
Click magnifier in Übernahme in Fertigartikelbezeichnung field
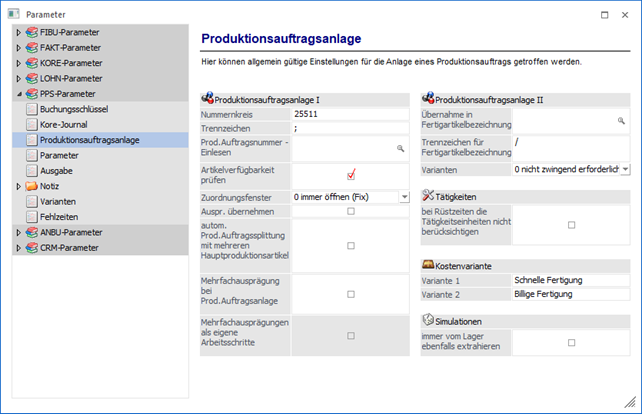pos(621,120)
